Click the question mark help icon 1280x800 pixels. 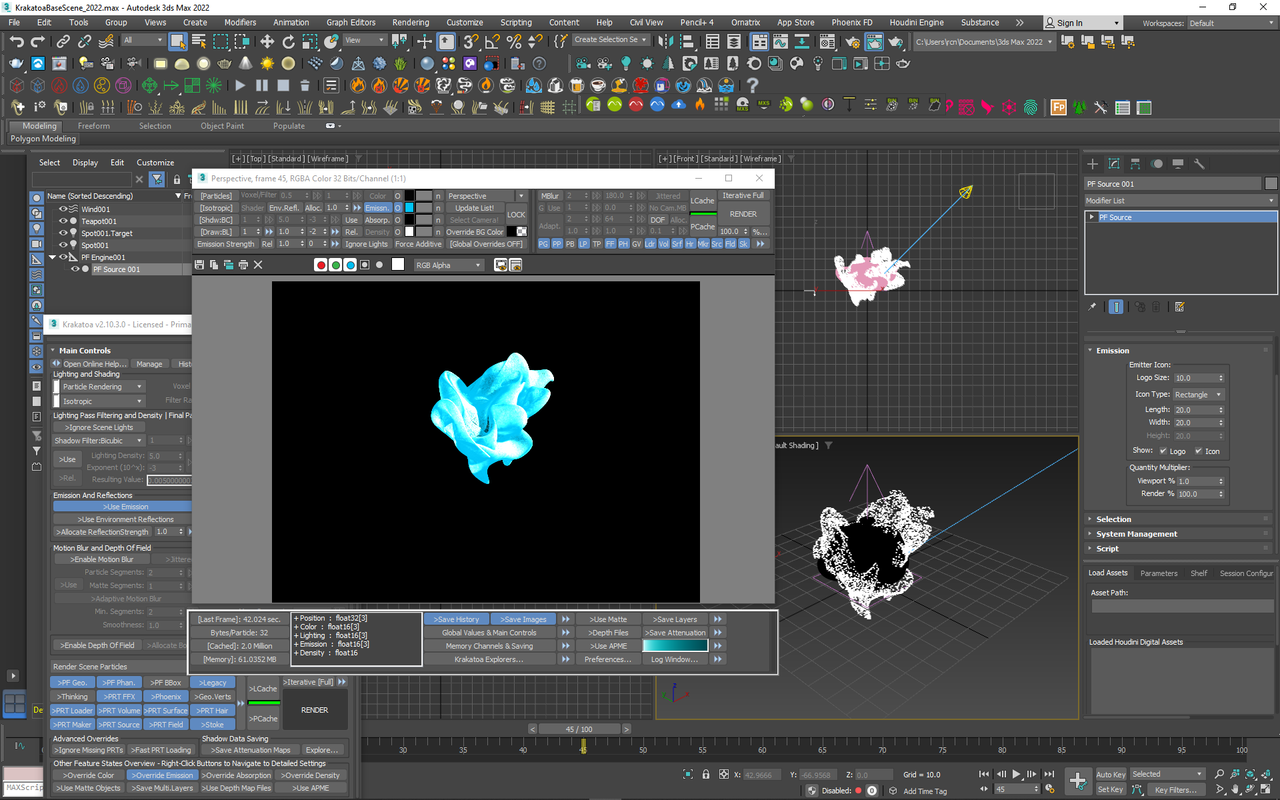752,85
